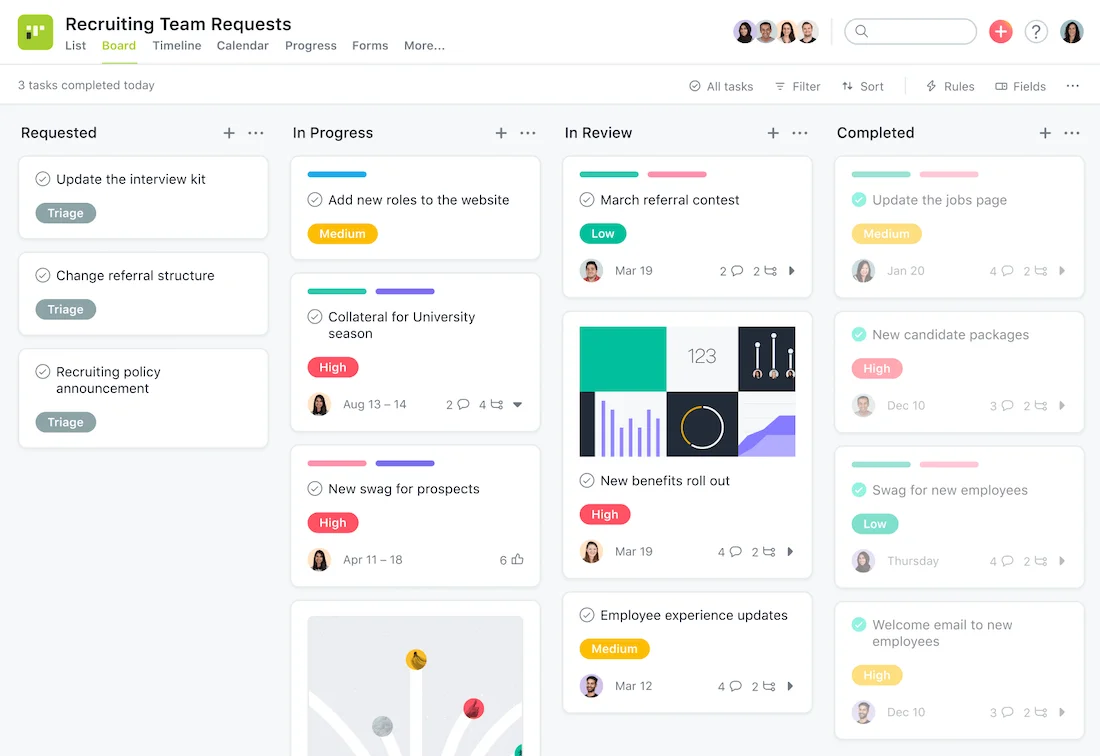
Task: Mark Update the interview kit as complete
Action: point(42,178)
